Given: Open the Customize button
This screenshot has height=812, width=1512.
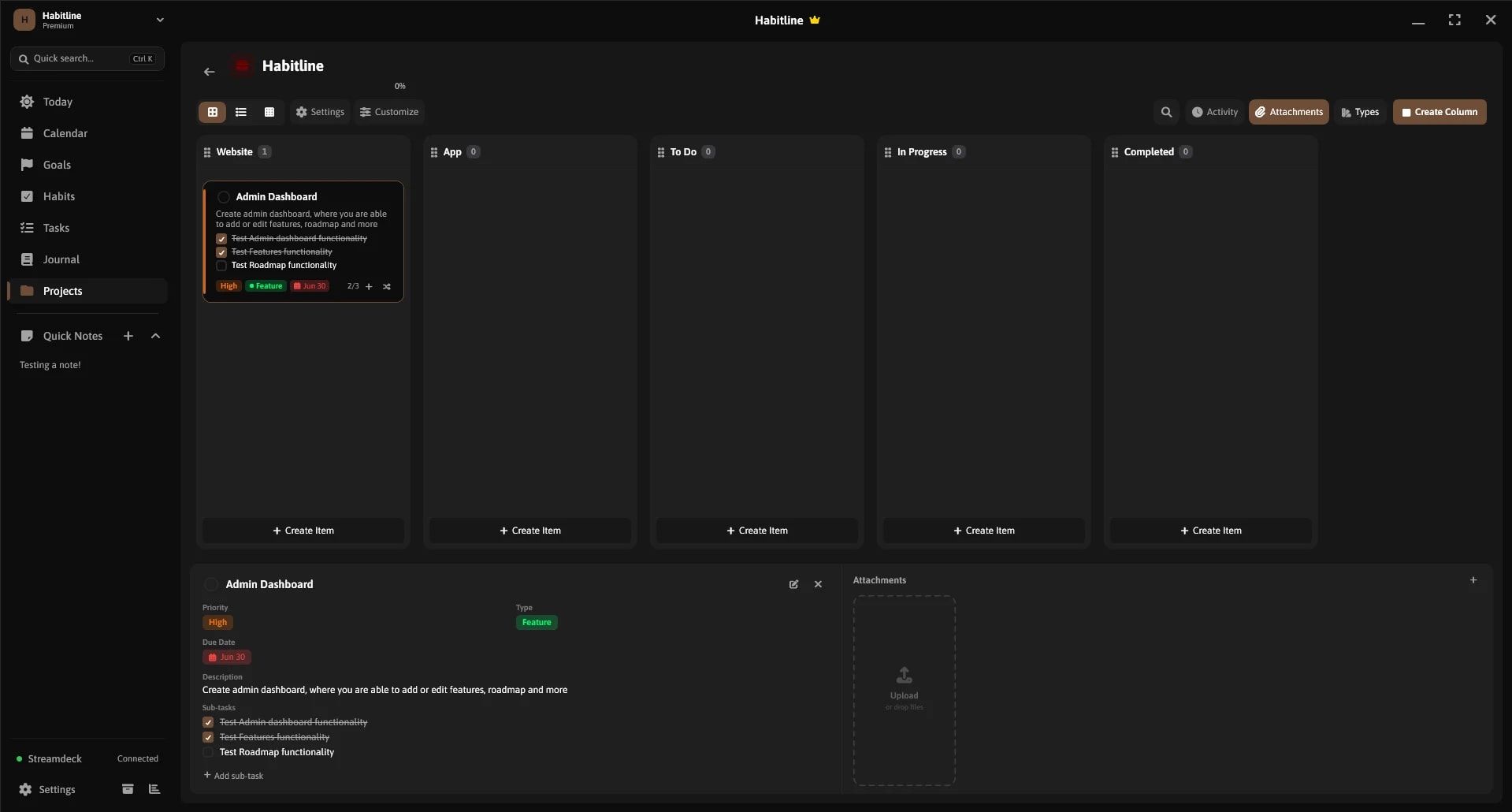Looking at the screenshot, I should (x=389, y=112).
